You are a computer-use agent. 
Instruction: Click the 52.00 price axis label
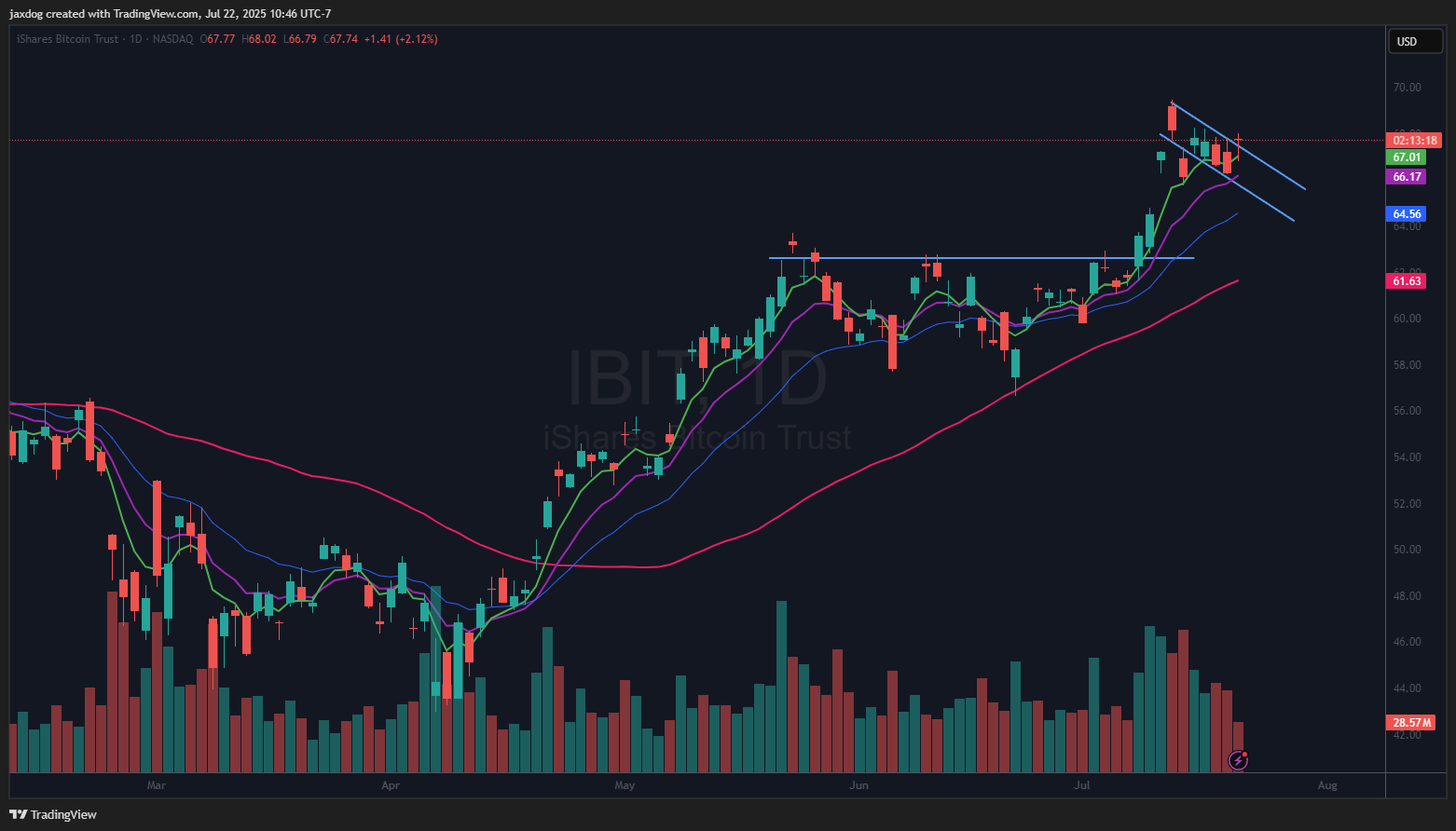click(x=1407, y=504)
